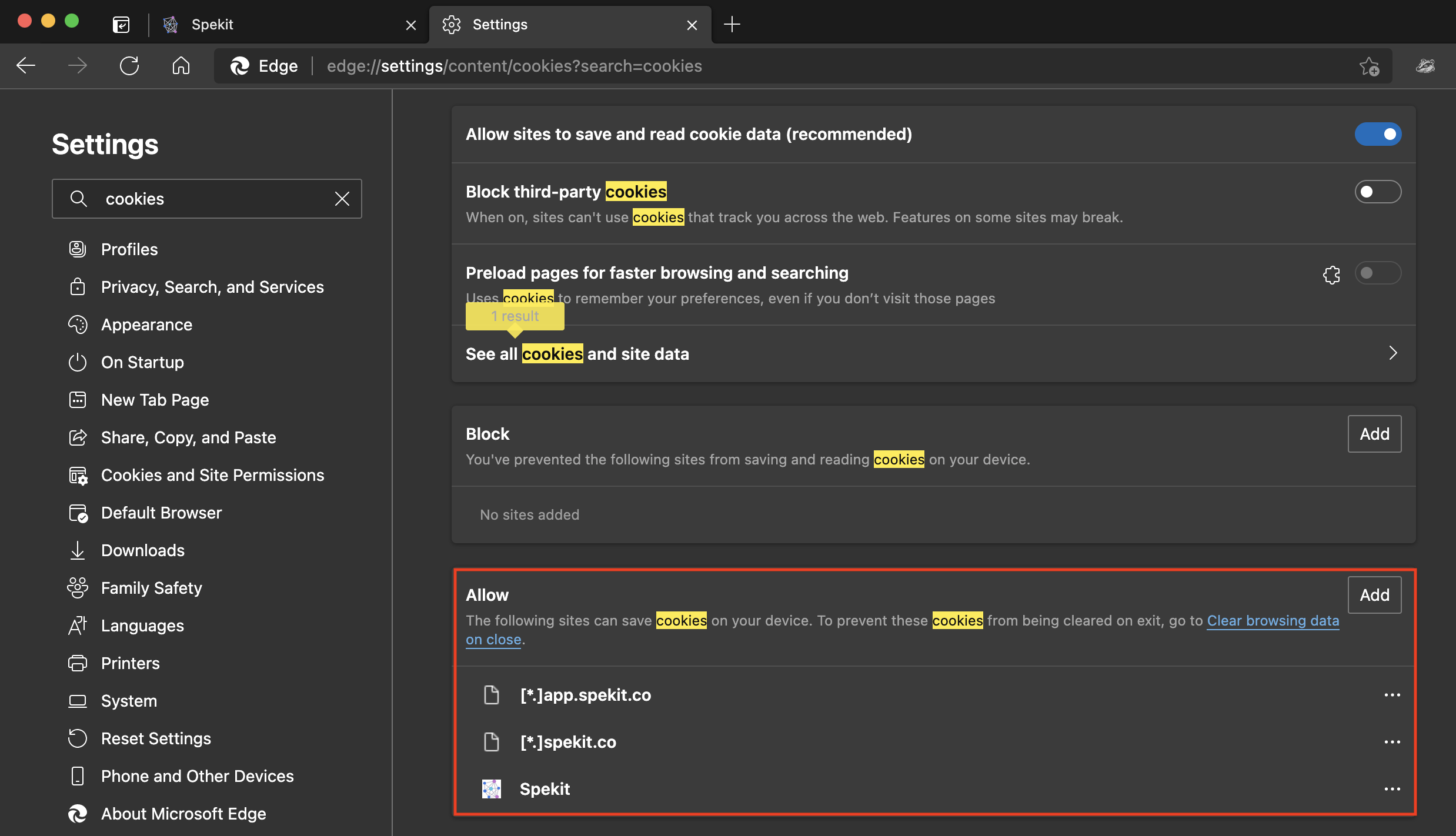Close the Settings tab

(692, 25)
